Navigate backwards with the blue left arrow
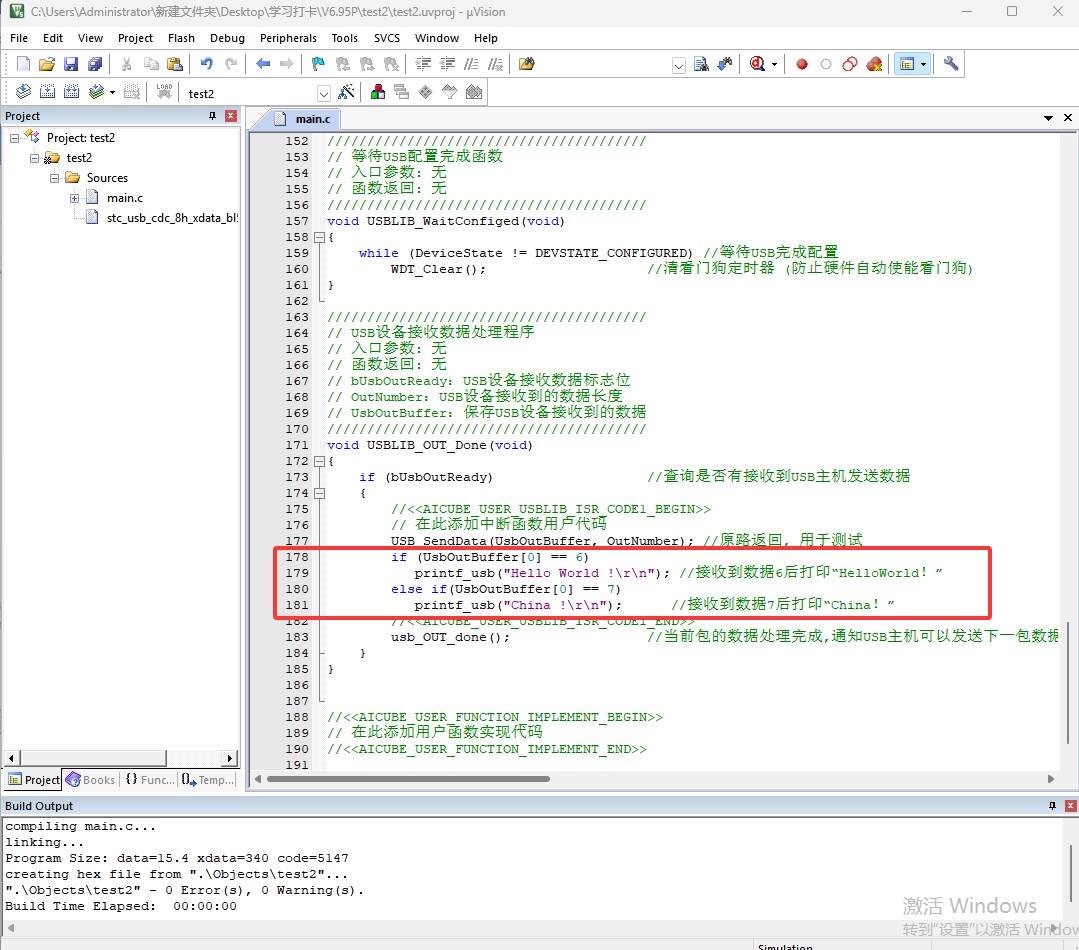The image size is (1079, 950). (263, 64)
